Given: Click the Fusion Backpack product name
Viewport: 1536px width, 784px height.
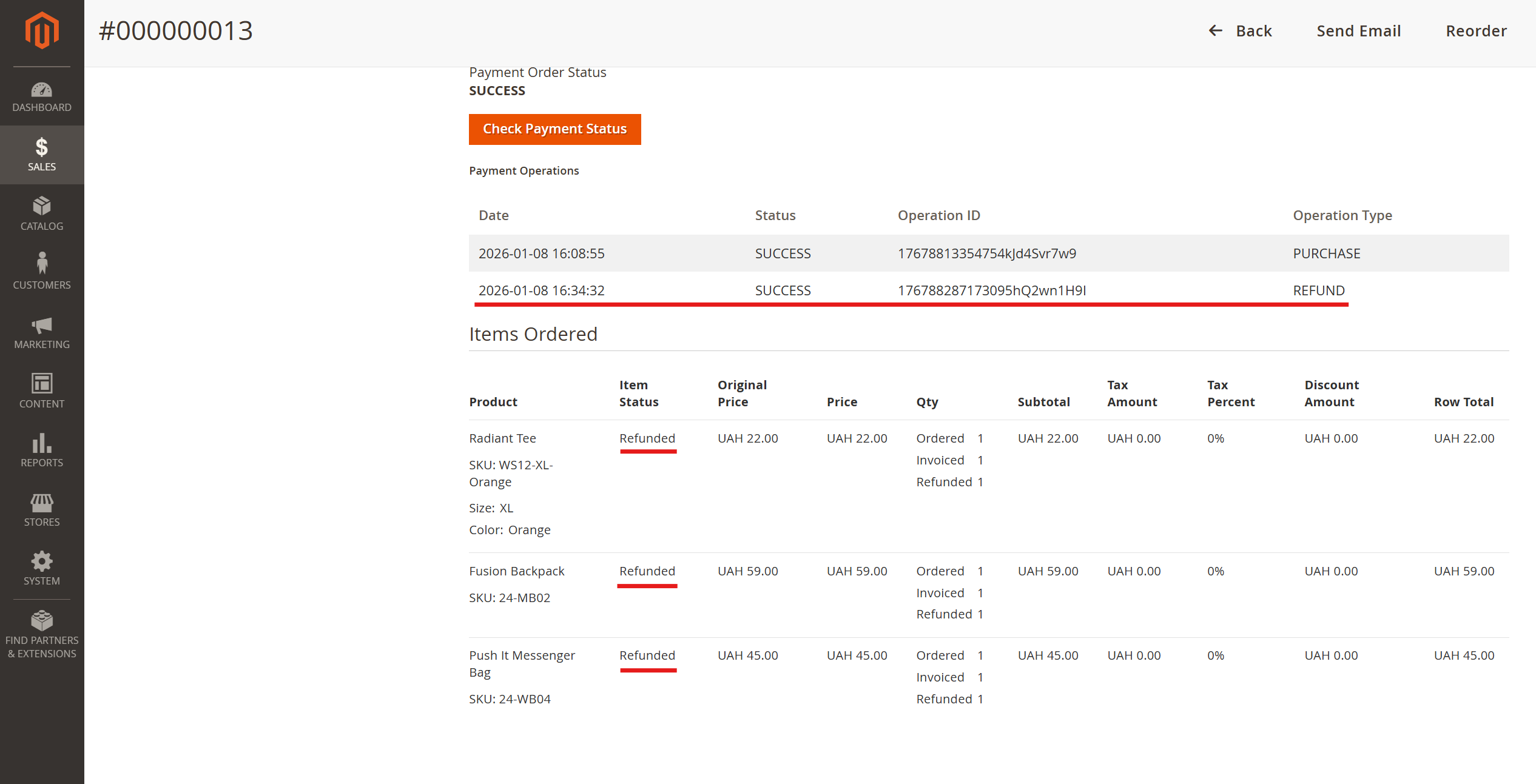Looking at the screenshot, I should coord(516,571).
